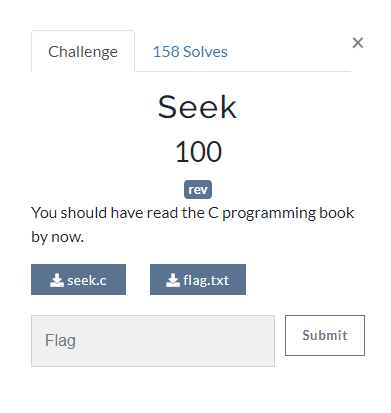This screenshot has width=391, height=413.
Task: Open the solves list via 158 Solves
Action: click(190, 52)
